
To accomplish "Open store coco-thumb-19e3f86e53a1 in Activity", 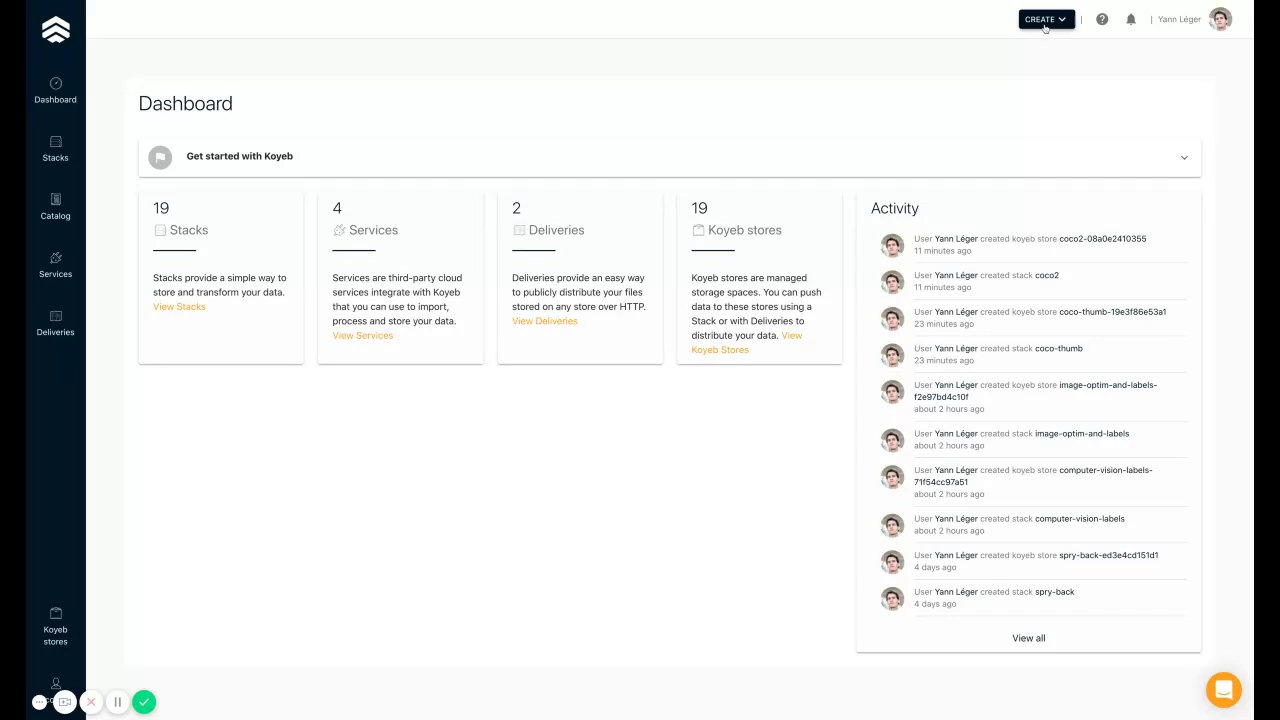I will [x=1113, y=312].
